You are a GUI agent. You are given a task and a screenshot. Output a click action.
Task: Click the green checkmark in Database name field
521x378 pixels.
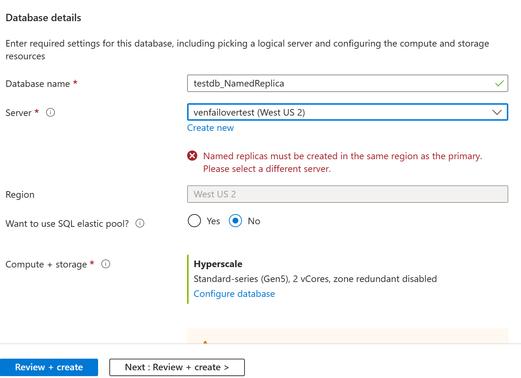tap(499, 83)
